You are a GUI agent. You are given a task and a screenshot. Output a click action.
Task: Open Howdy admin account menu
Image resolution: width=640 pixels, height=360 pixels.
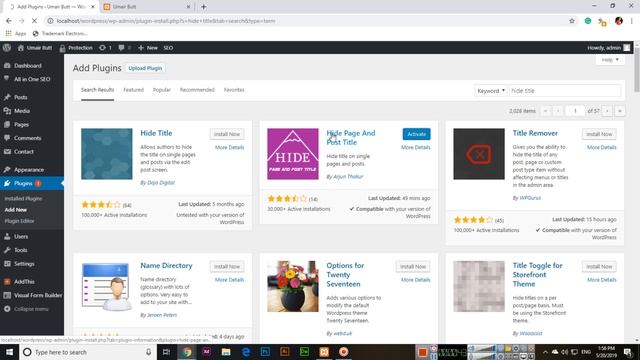609,48
